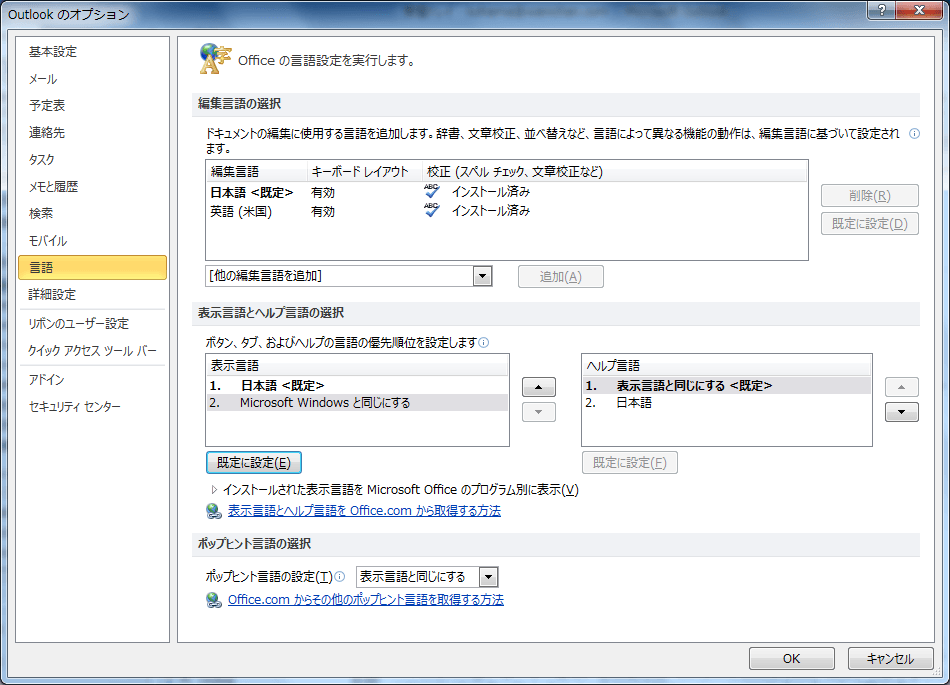Image resolution: width=950 pixels, height=685 pixels.
Task: Click the 削除(R) button
Action: coord(869,196)
